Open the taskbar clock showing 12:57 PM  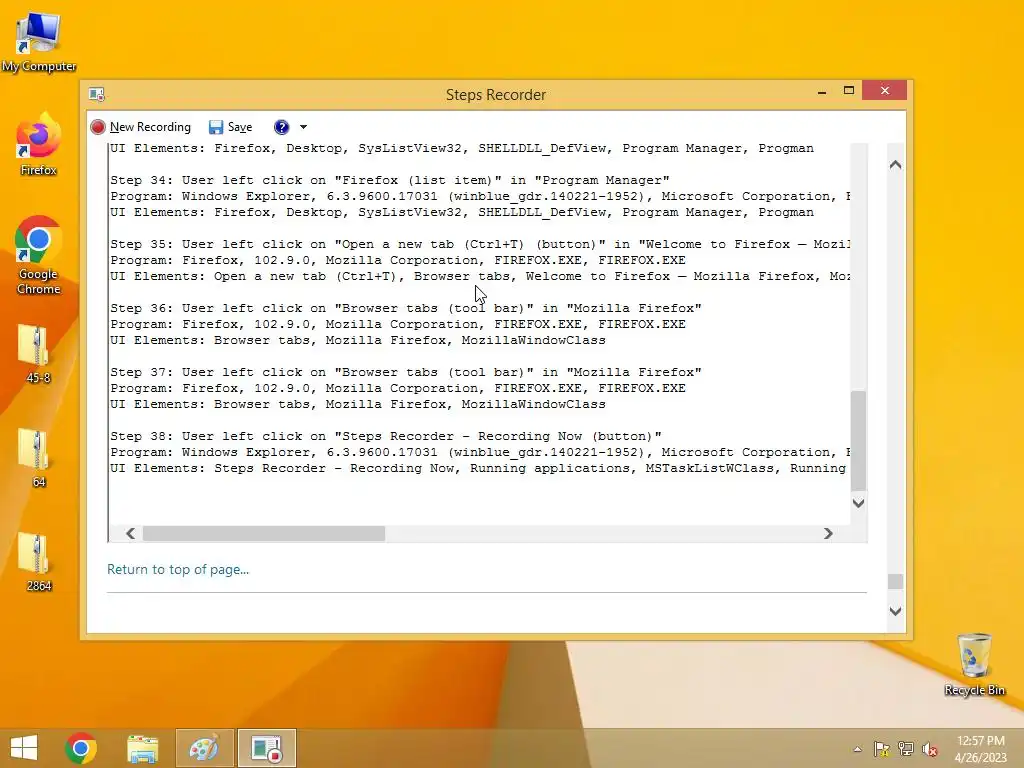(981, 749)
